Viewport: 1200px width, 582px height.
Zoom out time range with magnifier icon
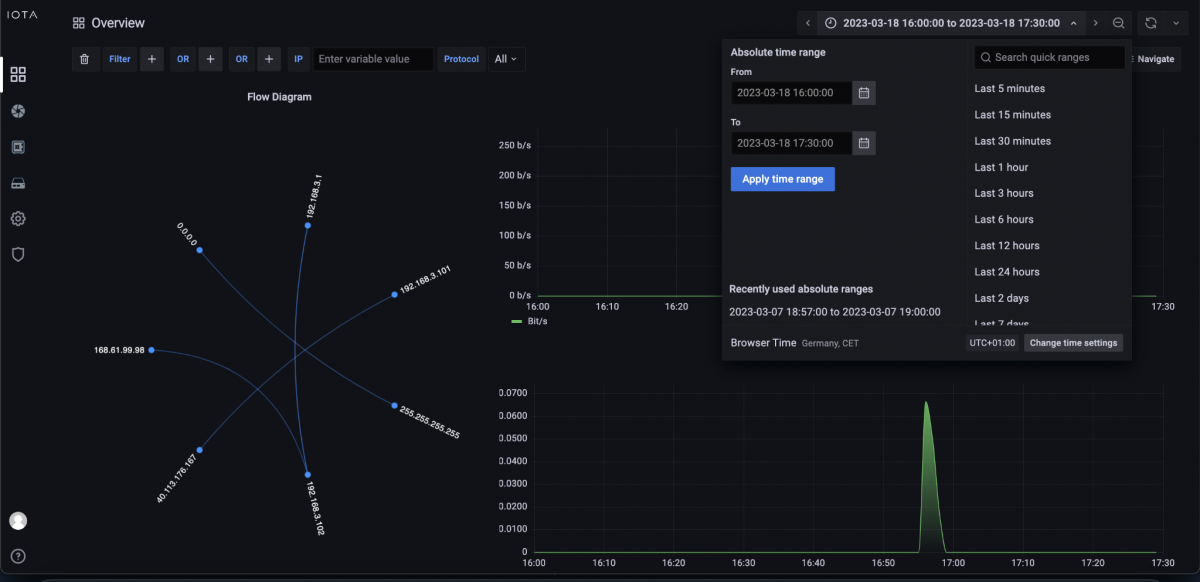1119,23
